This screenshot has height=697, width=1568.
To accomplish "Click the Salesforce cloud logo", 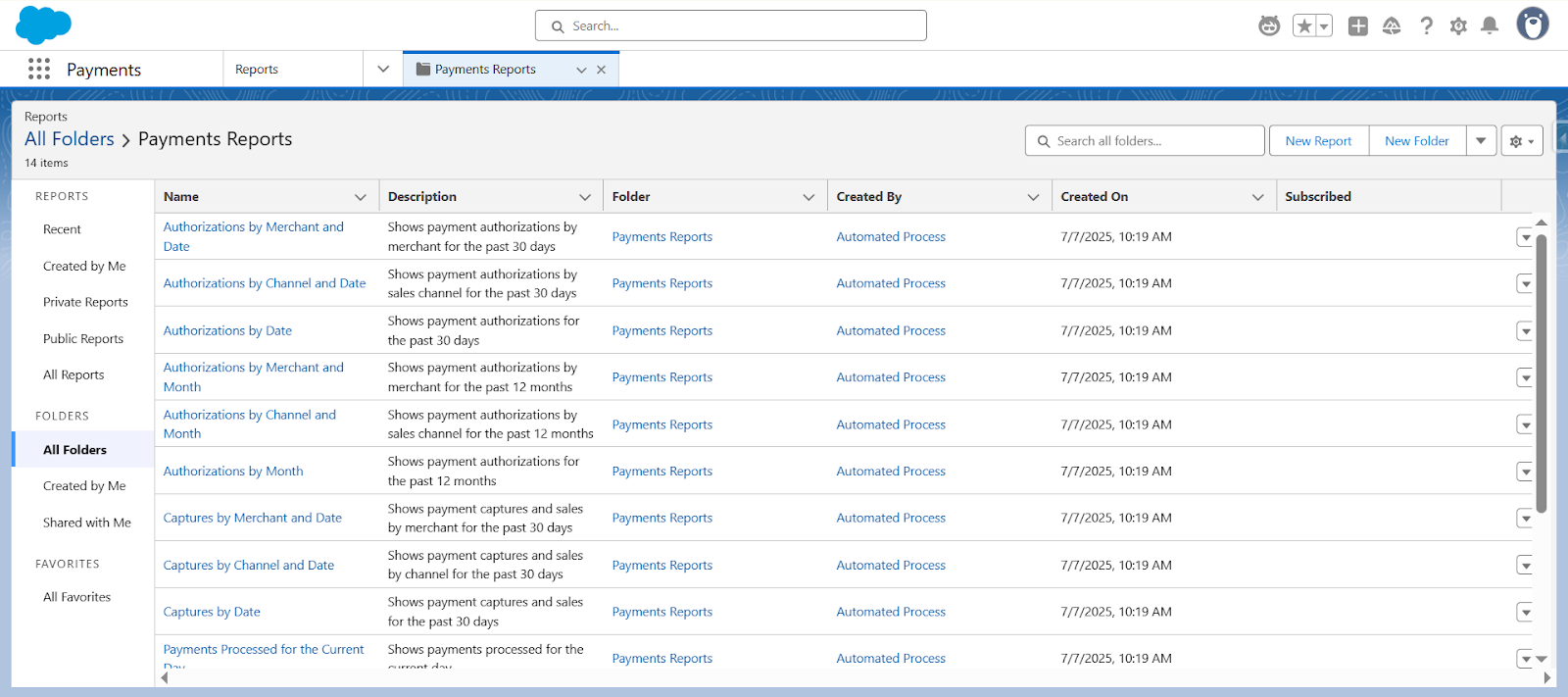I will click(43, 25).
